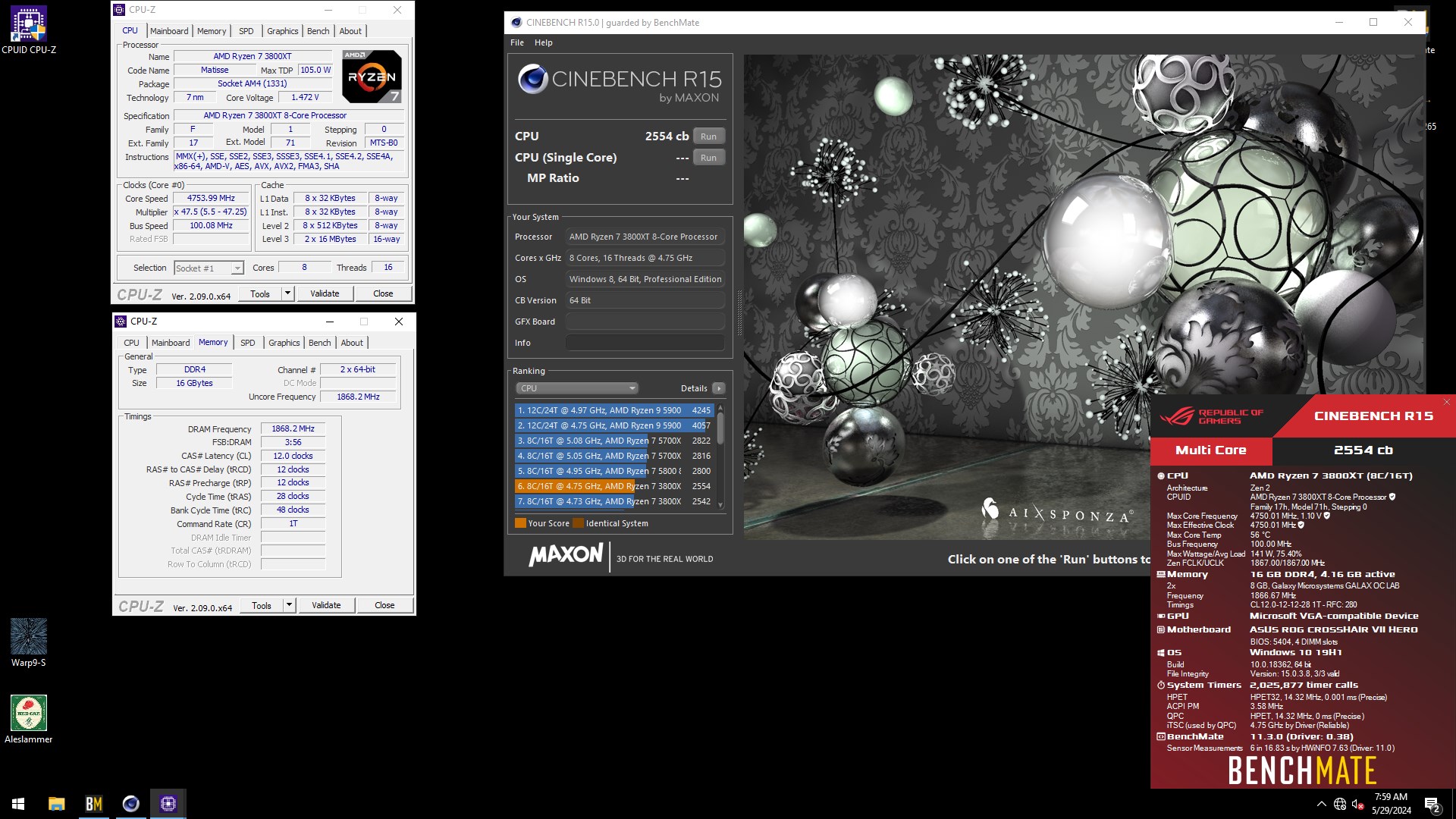Image resolution: width=1456 pixels, height=819 pixels.
Task: Run the CPU Single Core benchmark
Action: (x=709, y=158)
